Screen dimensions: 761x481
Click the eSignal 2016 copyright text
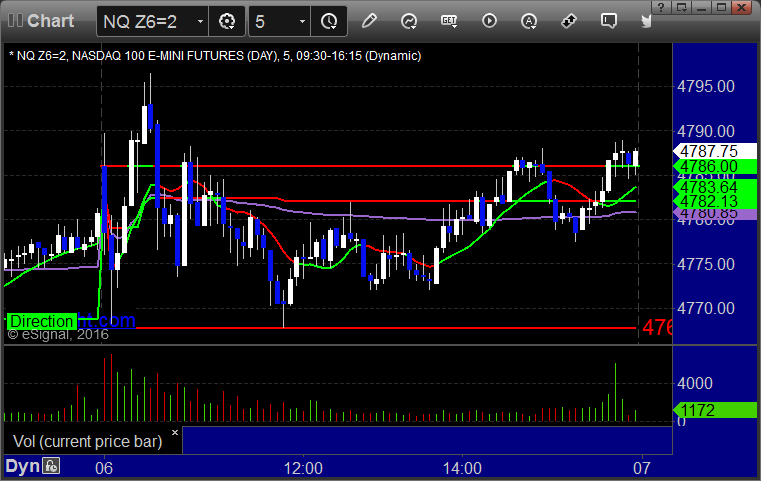[58, 334]
